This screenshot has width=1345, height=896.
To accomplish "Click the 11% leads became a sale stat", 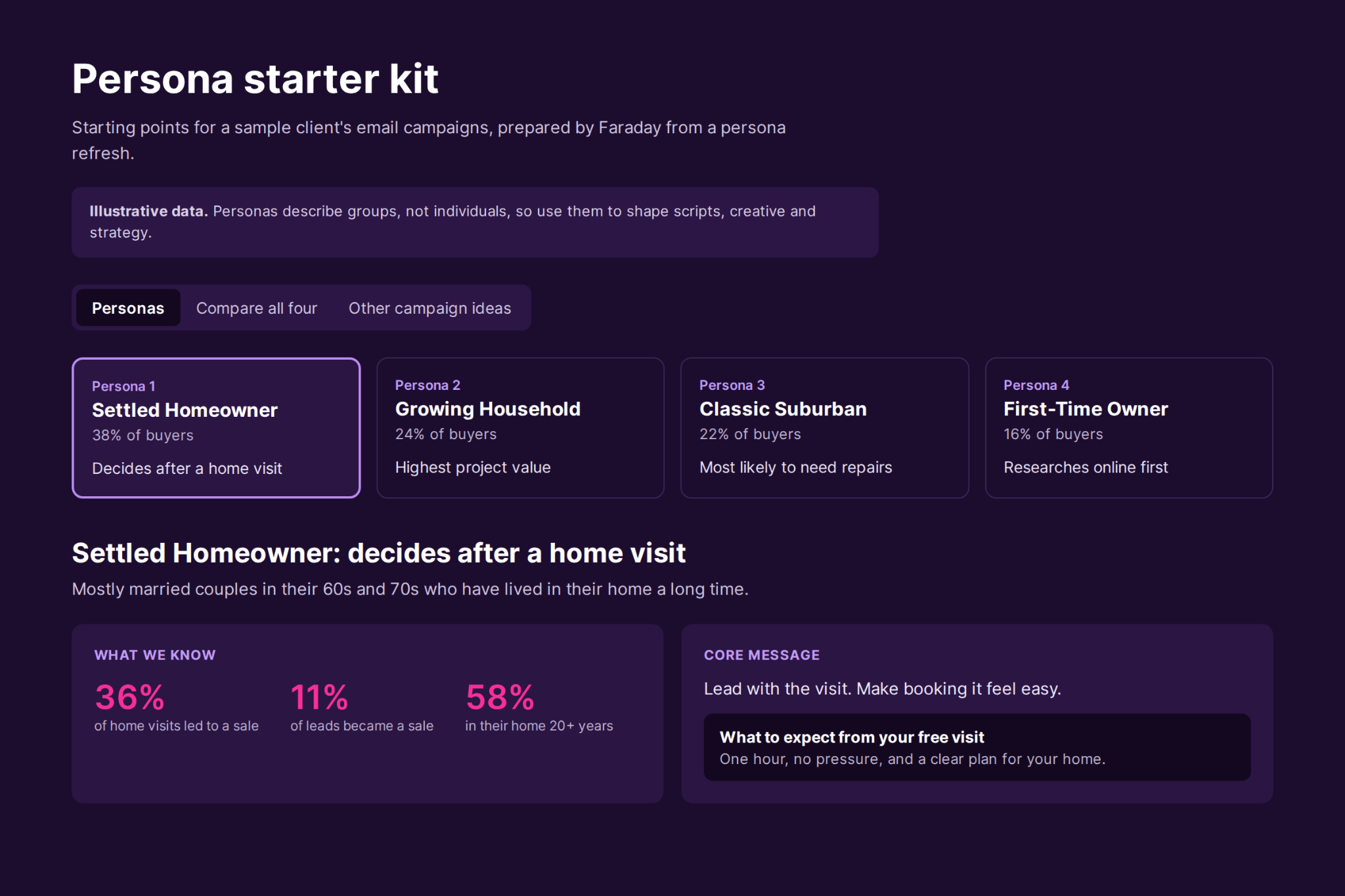I will coord(362,707).
